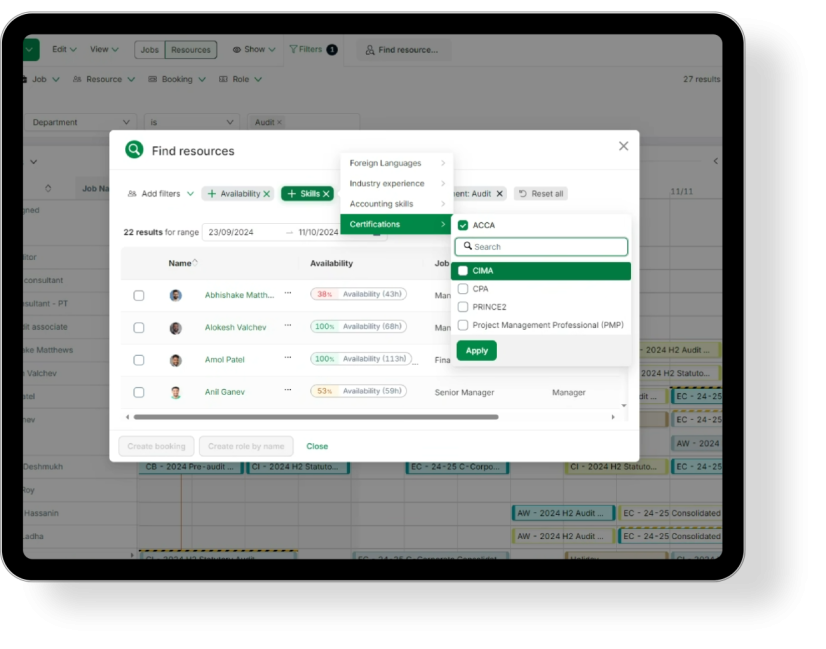
Task: Enable the CPA checkbox
Action: (x=464, y=289)
